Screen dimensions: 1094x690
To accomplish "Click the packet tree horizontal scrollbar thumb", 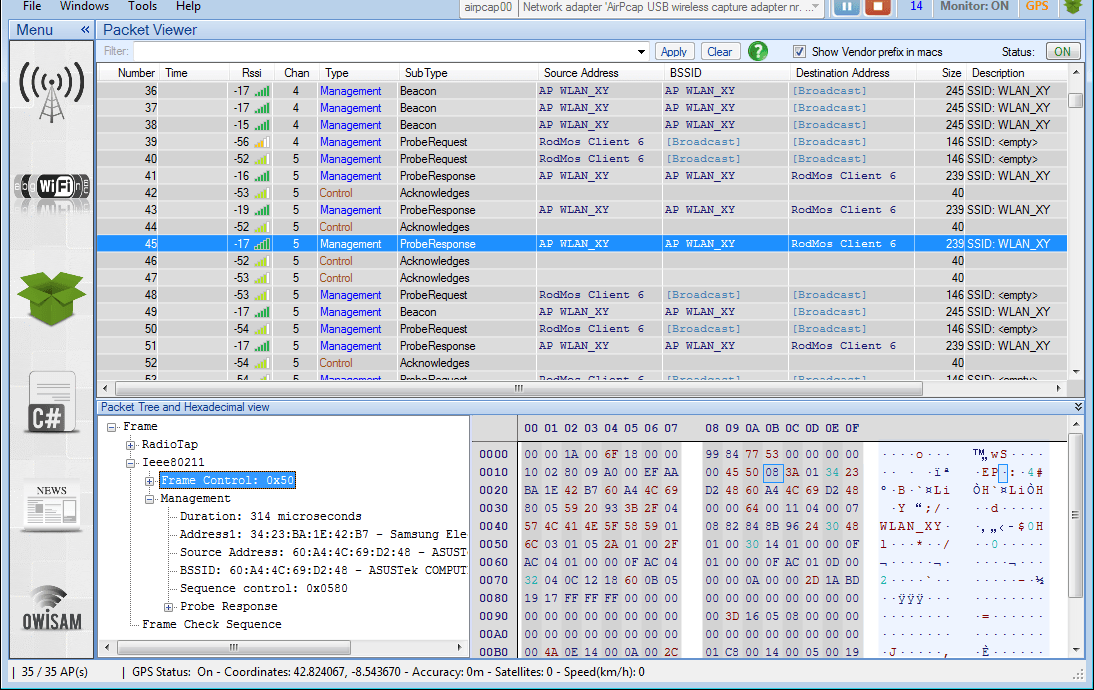I will (x=234, y=647).
